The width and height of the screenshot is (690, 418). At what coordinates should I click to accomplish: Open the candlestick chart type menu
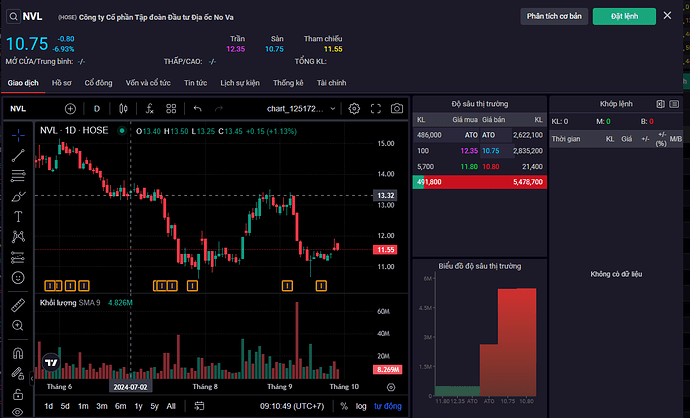point(123,109)
